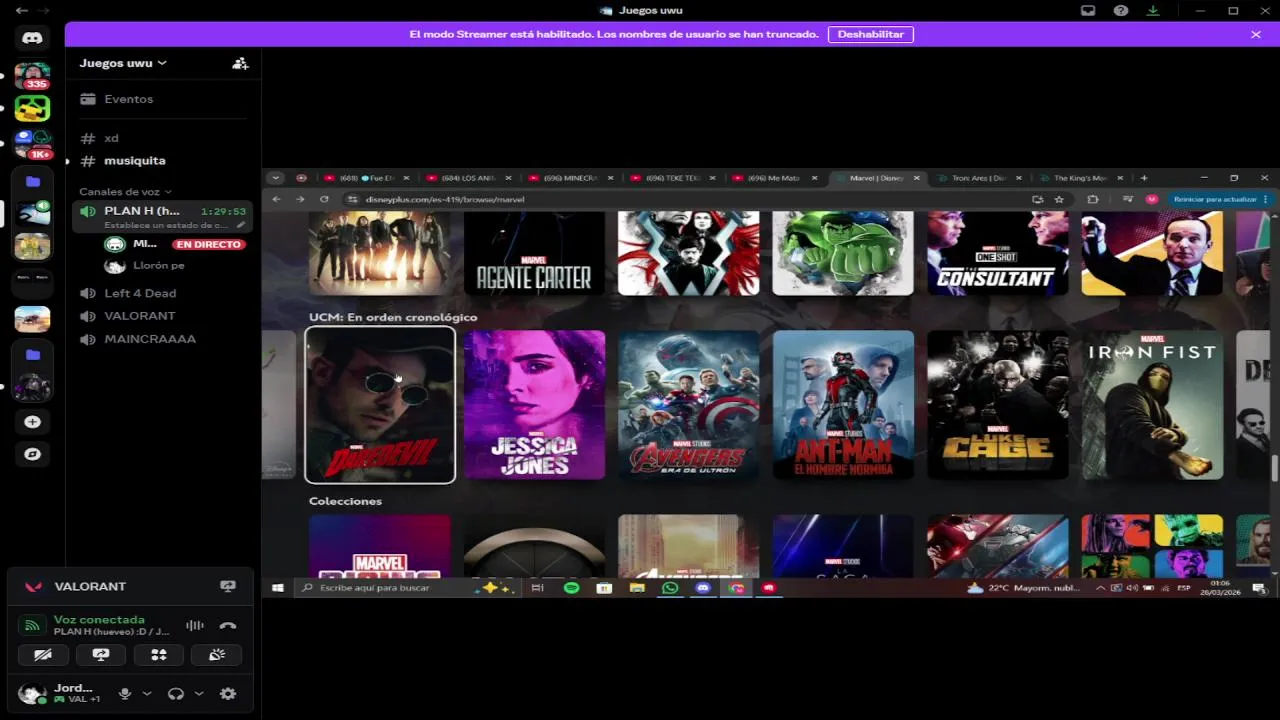1280x720 pixels.
Task: Deafen with the headphones icon
Action: coord(176,693)
